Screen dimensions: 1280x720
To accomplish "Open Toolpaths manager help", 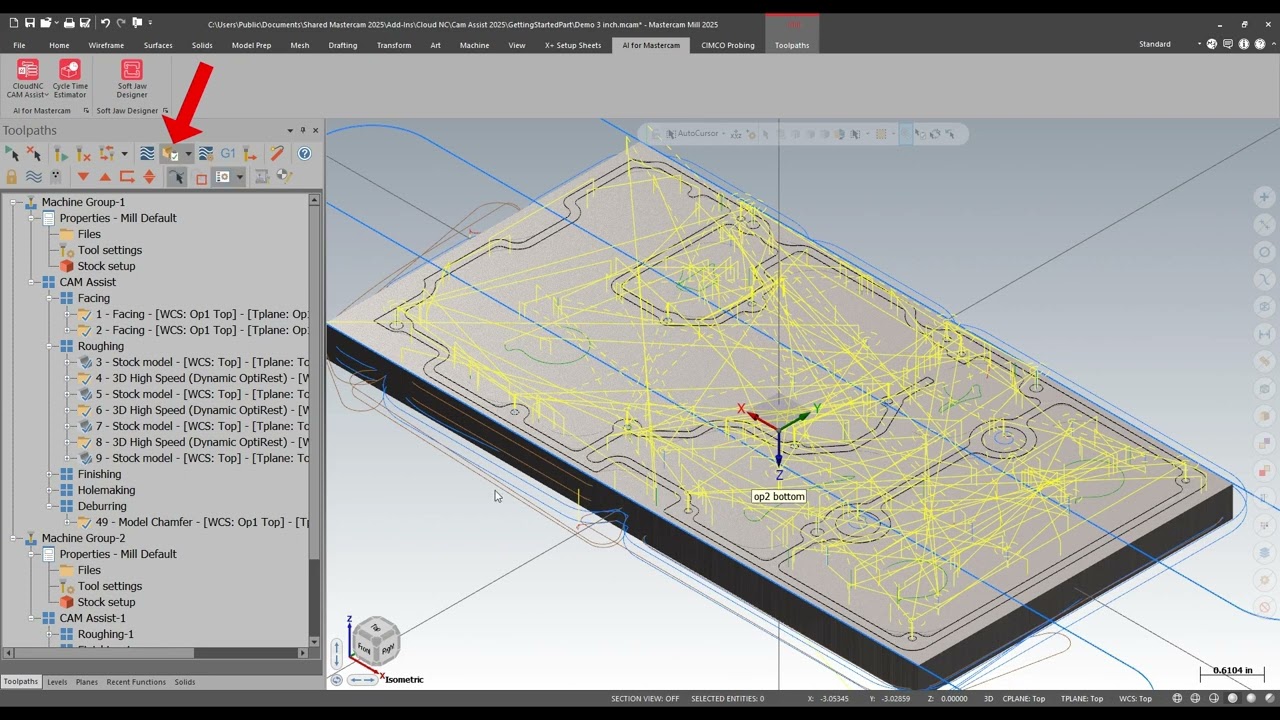I will pos(304,153).
